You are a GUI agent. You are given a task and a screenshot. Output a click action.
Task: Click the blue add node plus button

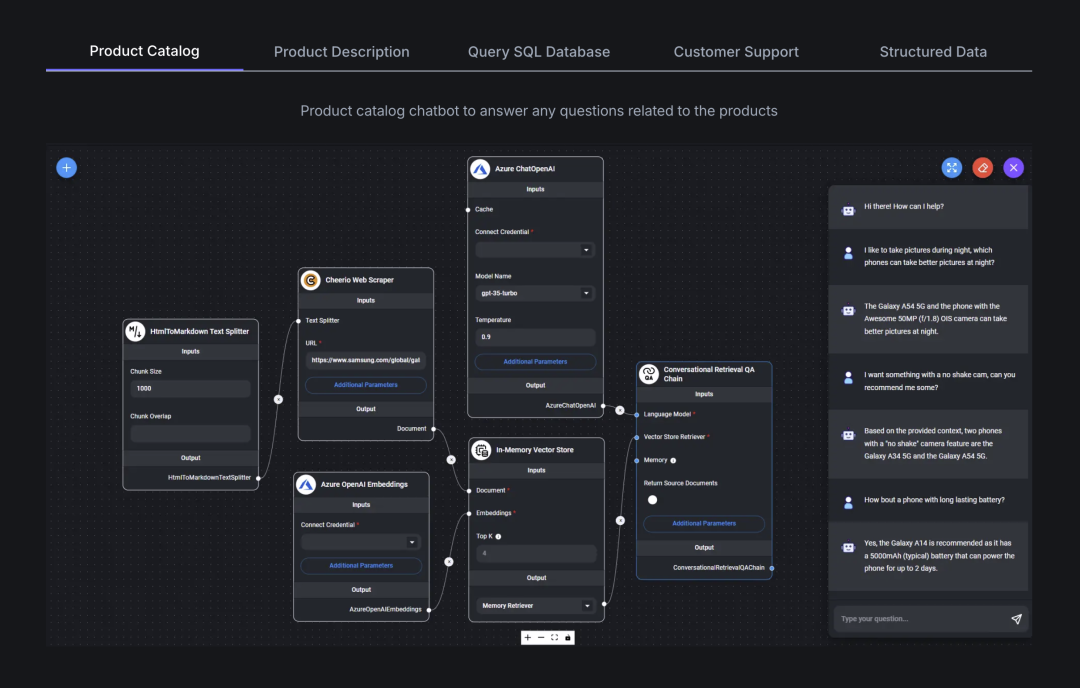tap(66, 167)
